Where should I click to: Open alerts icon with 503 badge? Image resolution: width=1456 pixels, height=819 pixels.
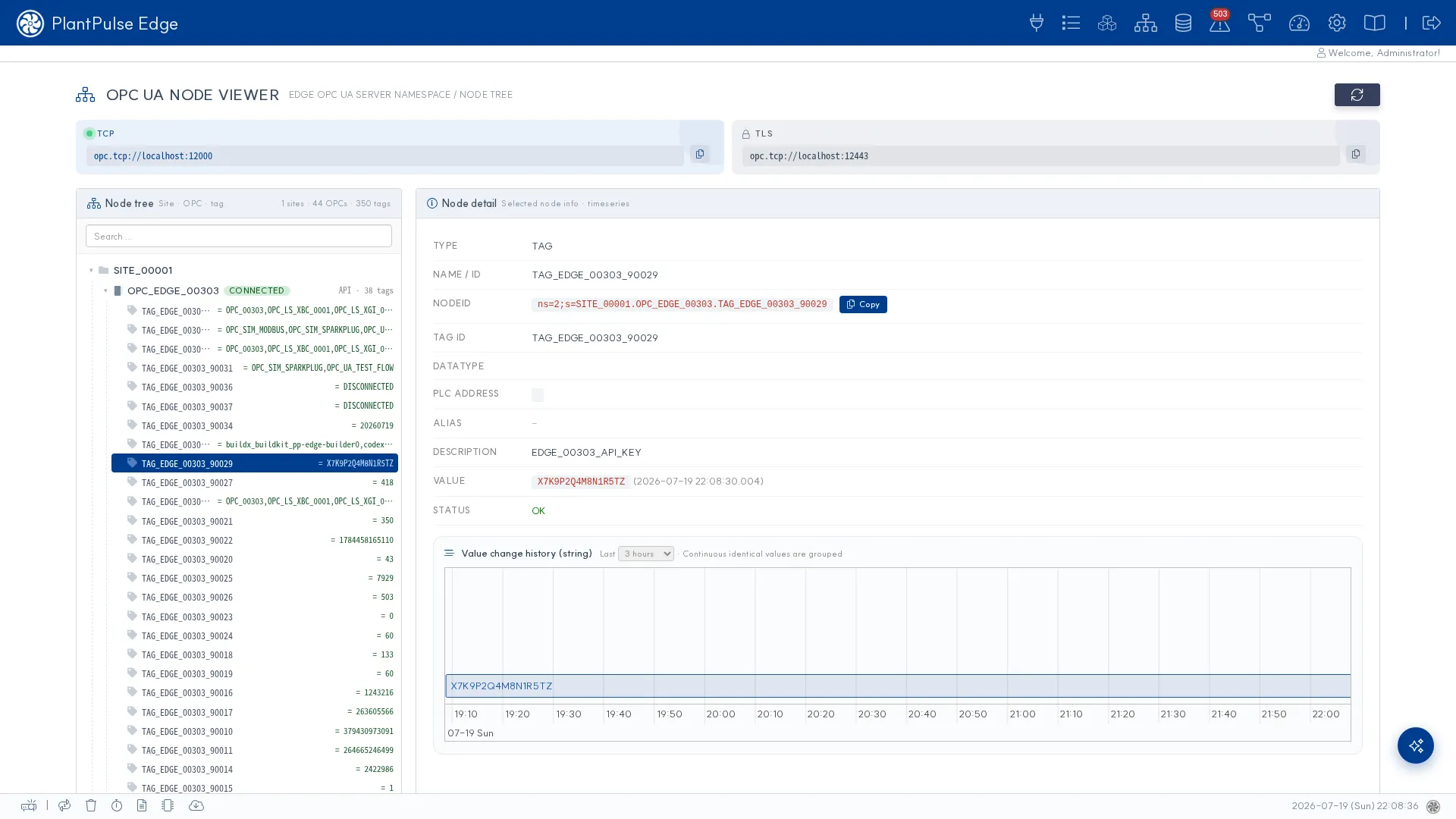[x=1219, y=22]
